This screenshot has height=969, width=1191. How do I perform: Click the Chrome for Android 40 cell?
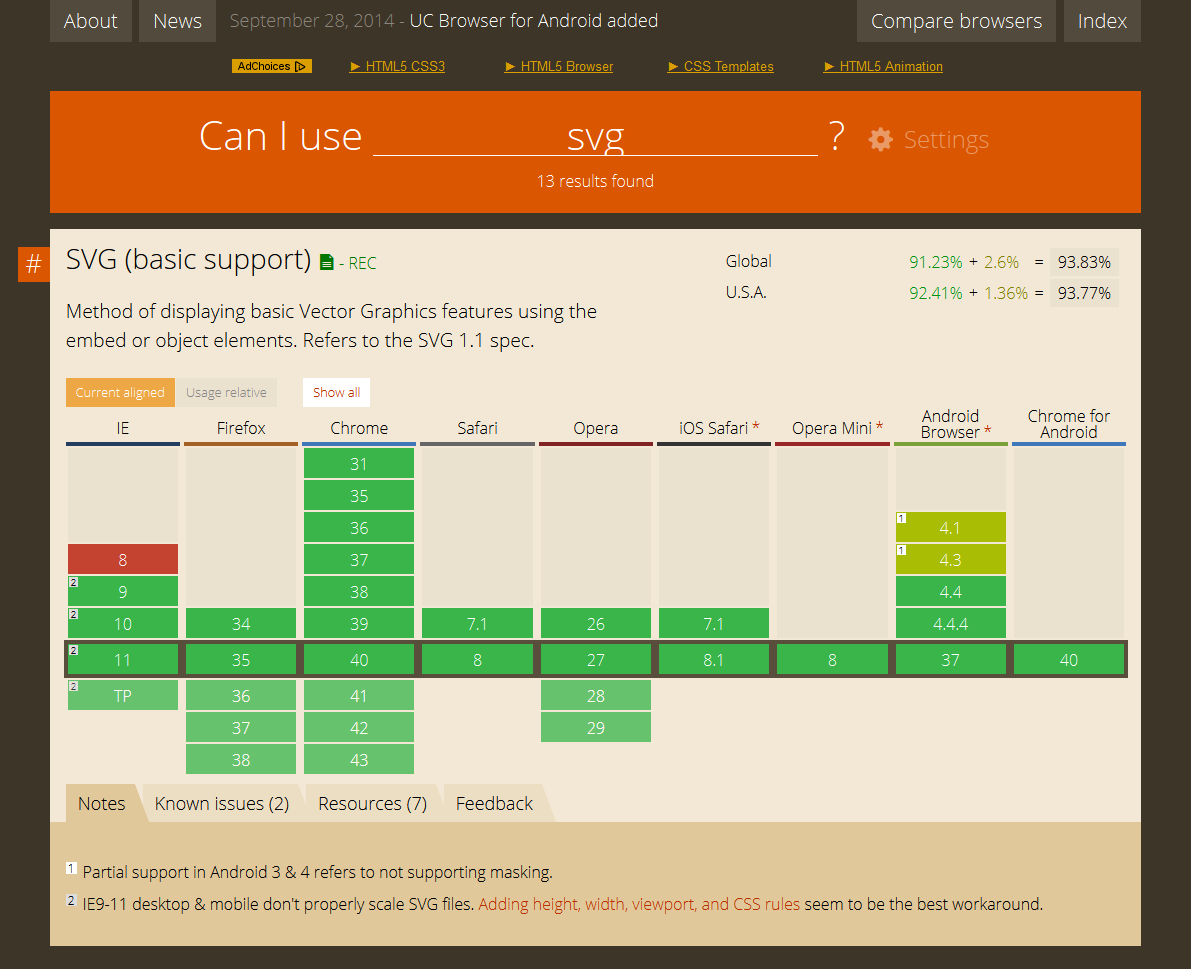1069,660
